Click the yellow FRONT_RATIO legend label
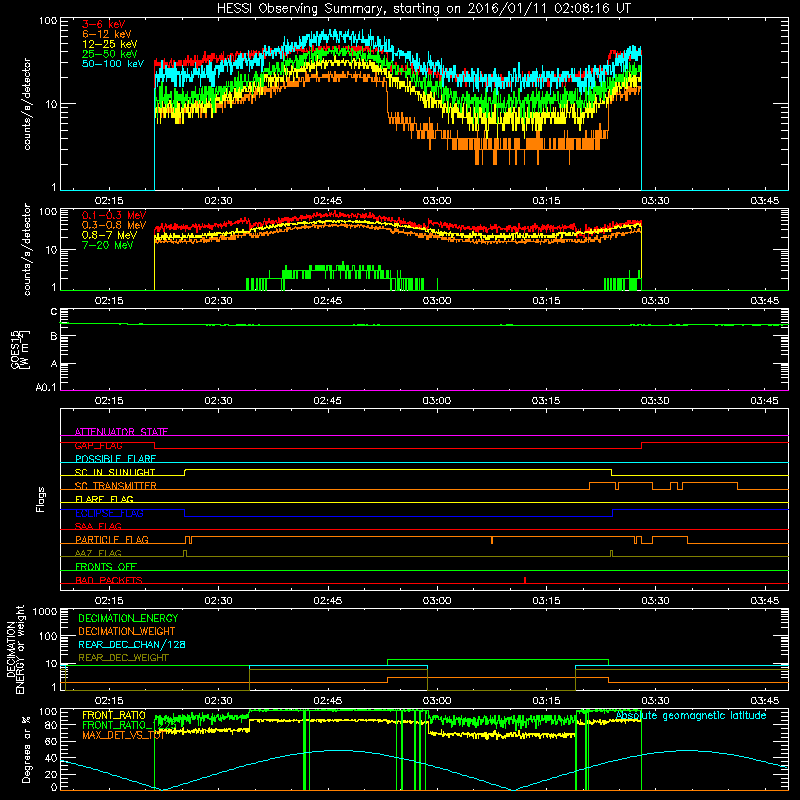 pos(114,715)
